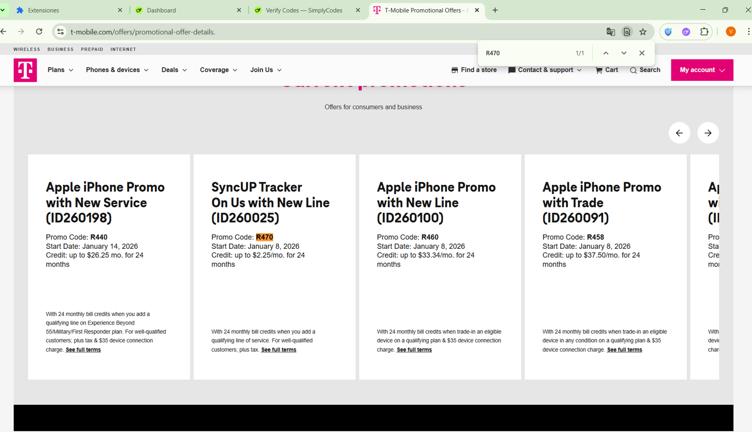Open See full terms for SyncUP Tracker
752x432 pixels.
point(279,350)
